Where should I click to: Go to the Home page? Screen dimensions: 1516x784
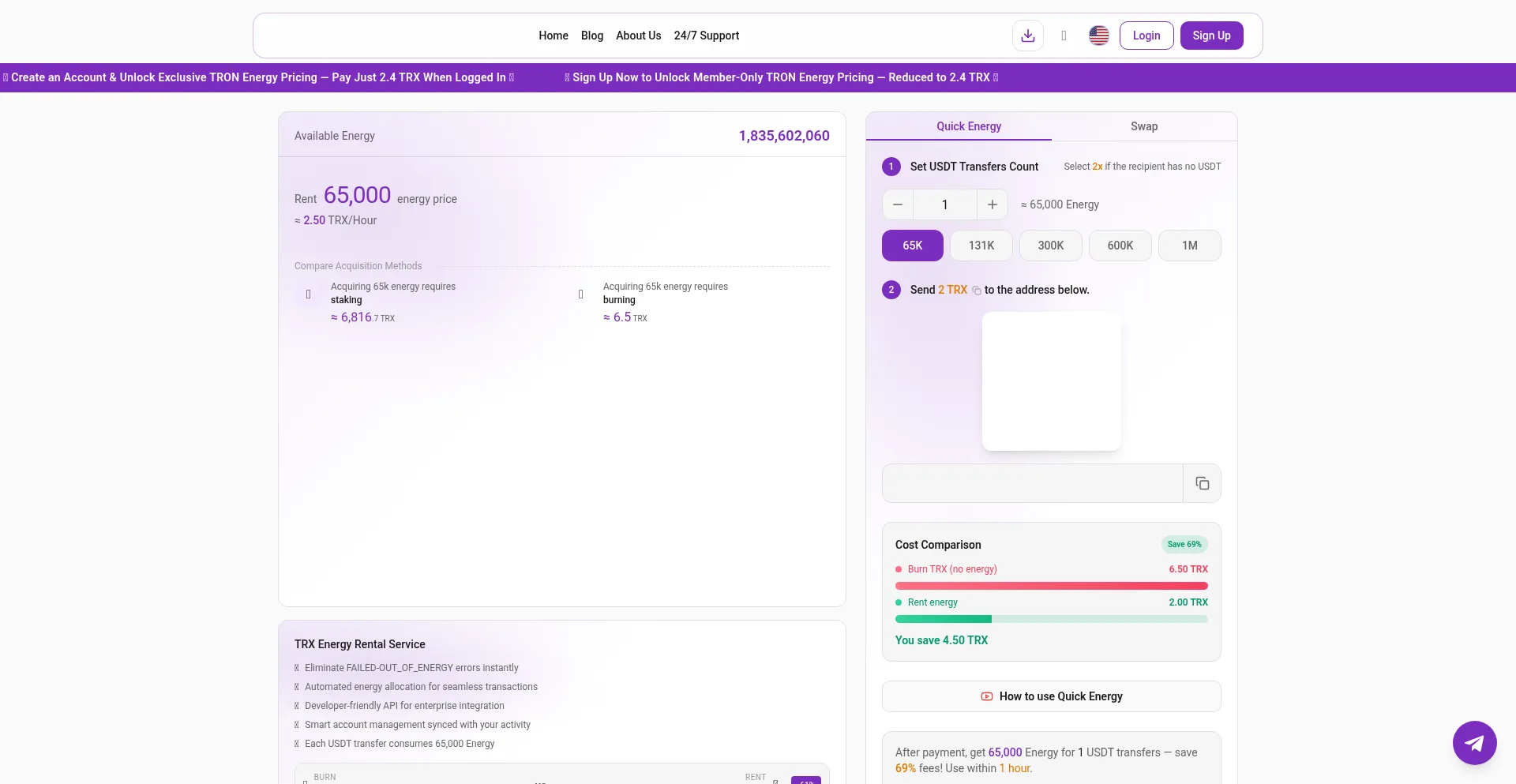tap(553, 36)
